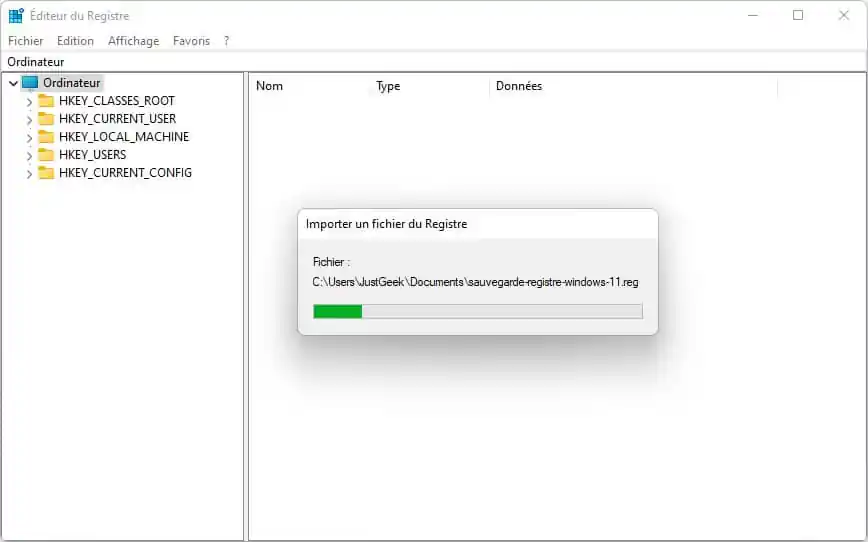868x542 pixels.
Task: Select the HKEY_LOCAL_MACHINE label
Action: point(124,137)
